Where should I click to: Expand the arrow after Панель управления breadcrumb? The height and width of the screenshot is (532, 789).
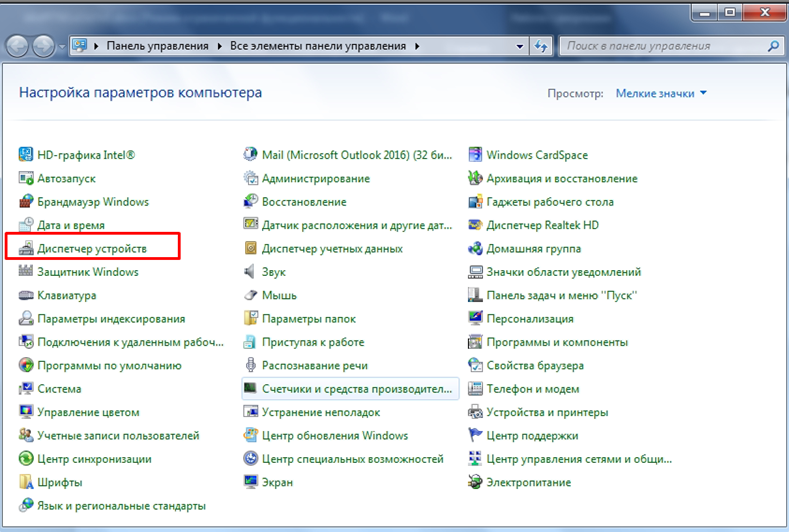pyautogui.click(x=219, y=46)
